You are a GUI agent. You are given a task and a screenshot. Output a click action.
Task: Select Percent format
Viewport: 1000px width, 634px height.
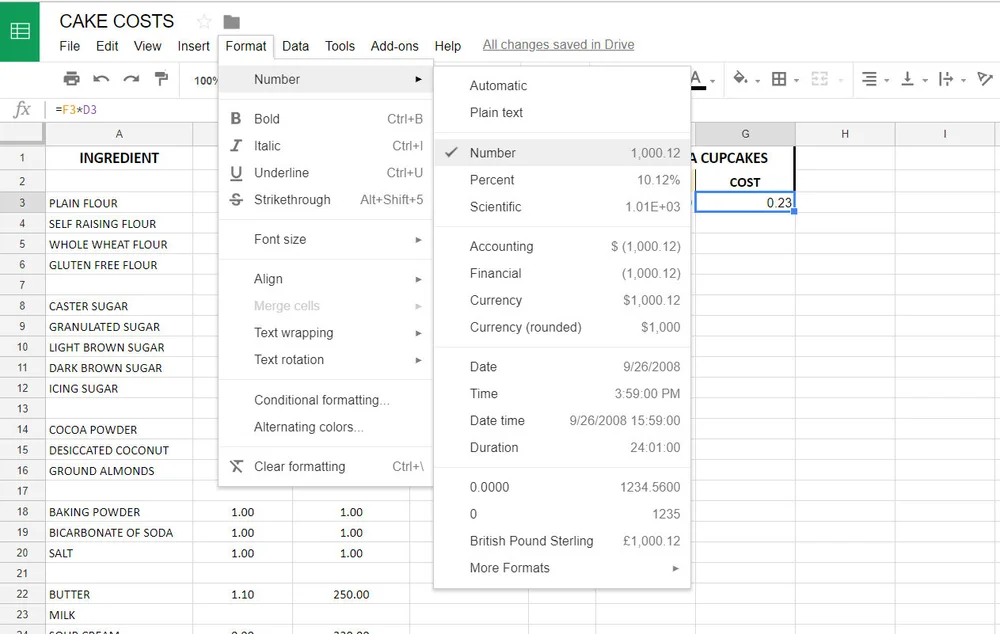[562, 180]
